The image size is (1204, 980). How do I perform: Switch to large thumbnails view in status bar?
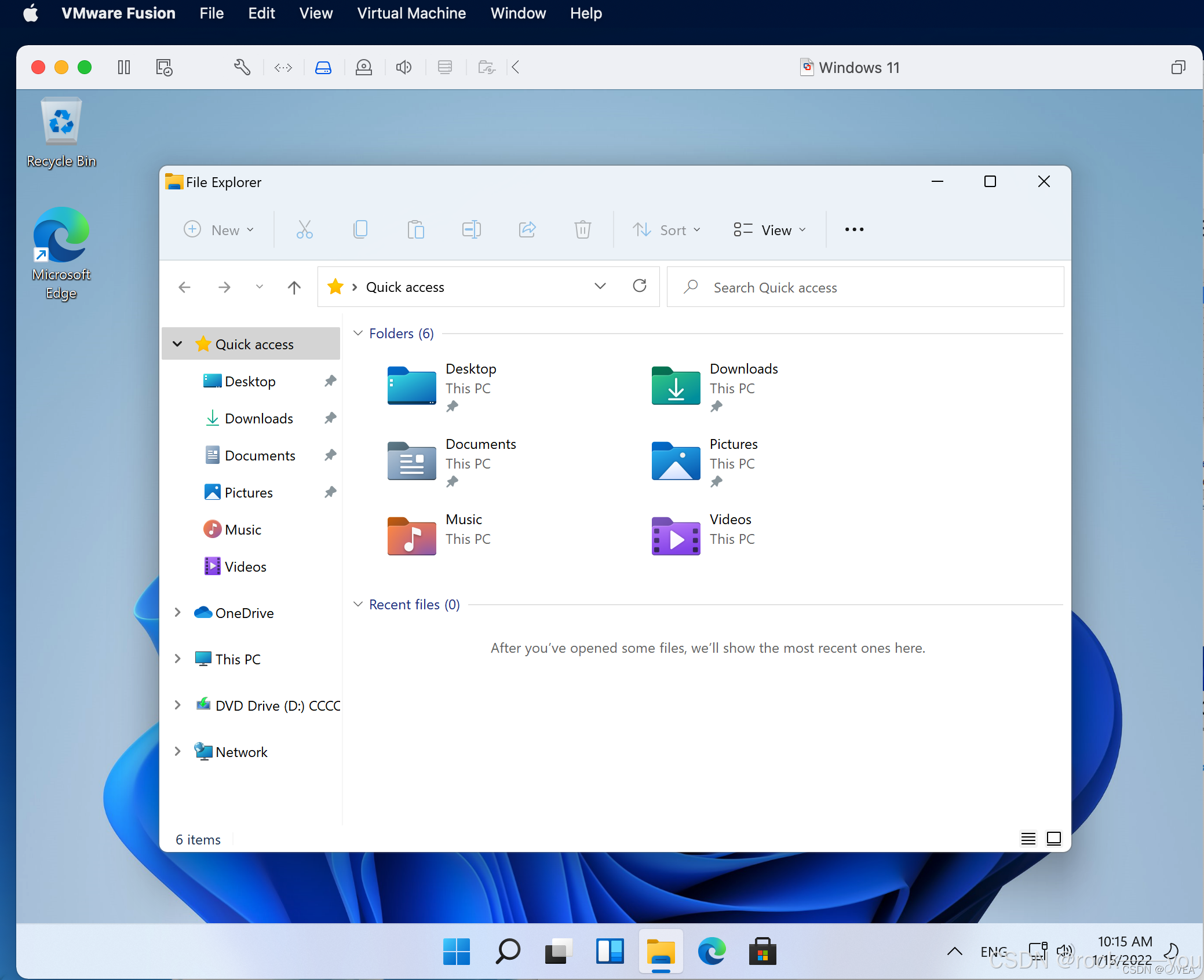point(1054,839)
